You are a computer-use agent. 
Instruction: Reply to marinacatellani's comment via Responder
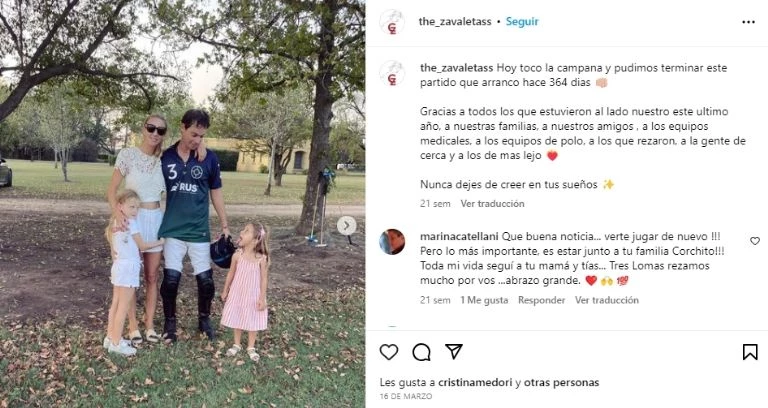coord(541,300)
